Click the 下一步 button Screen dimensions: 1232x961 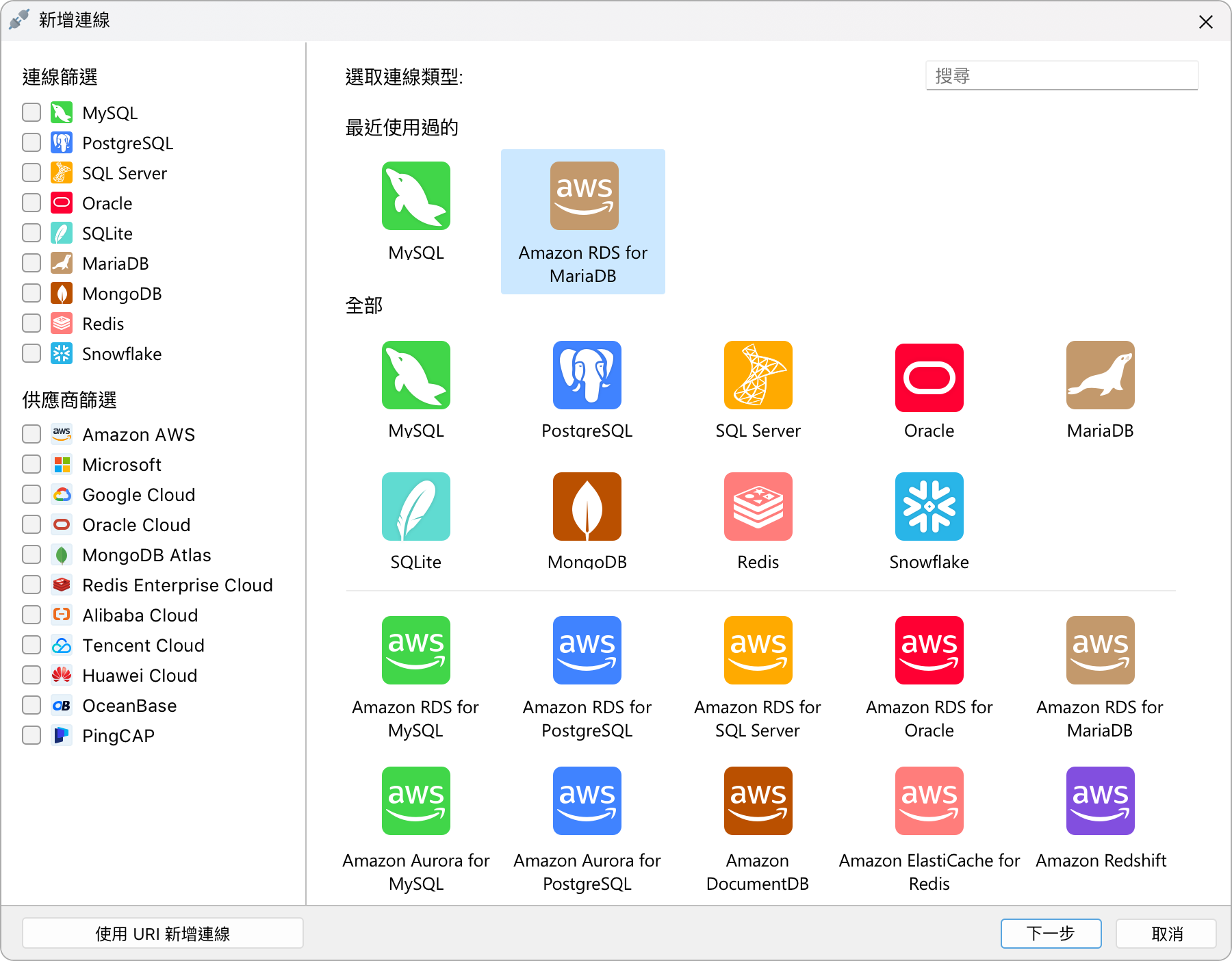[x=1051, y=934]
